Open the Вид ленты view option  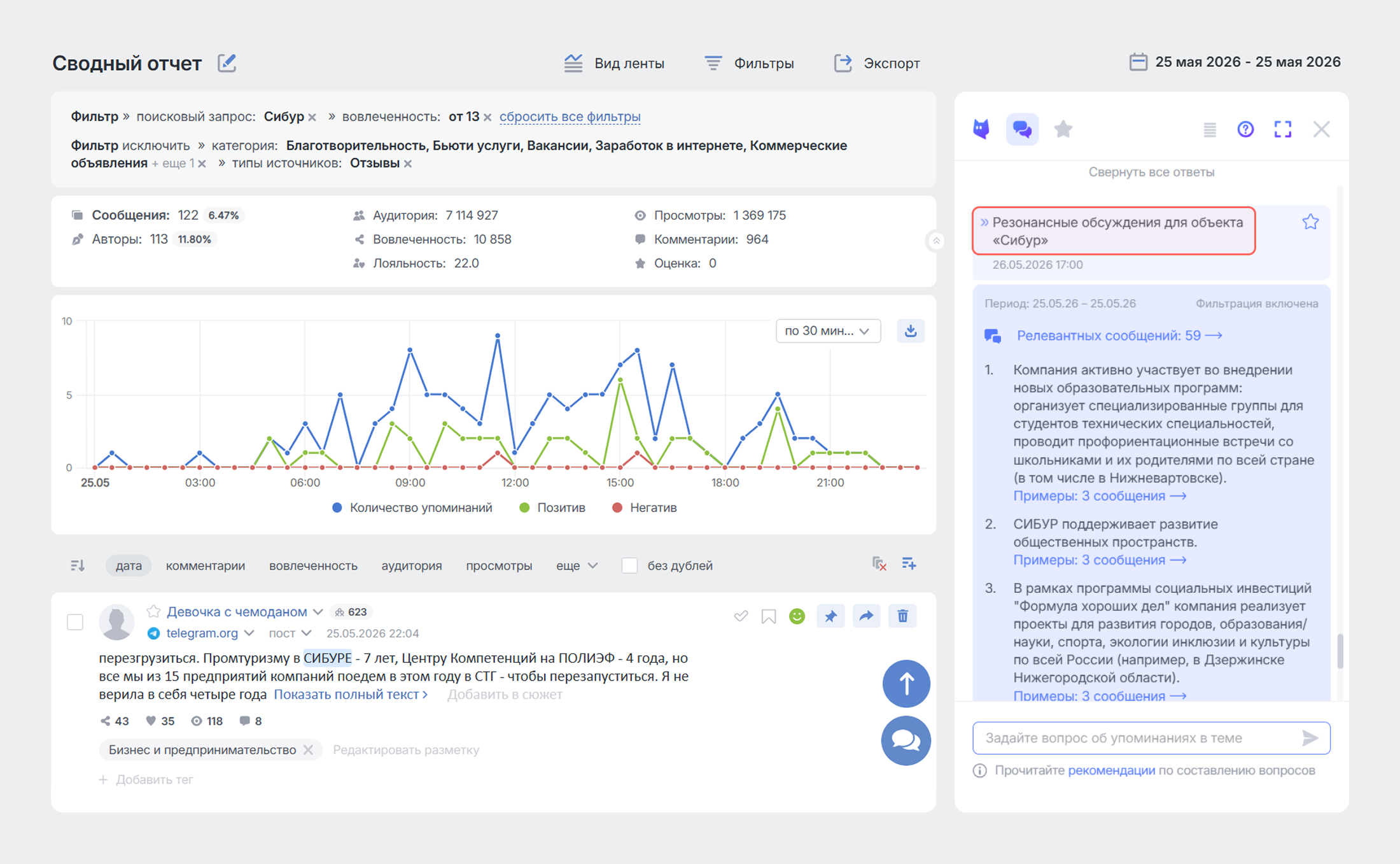coord(613,63)
